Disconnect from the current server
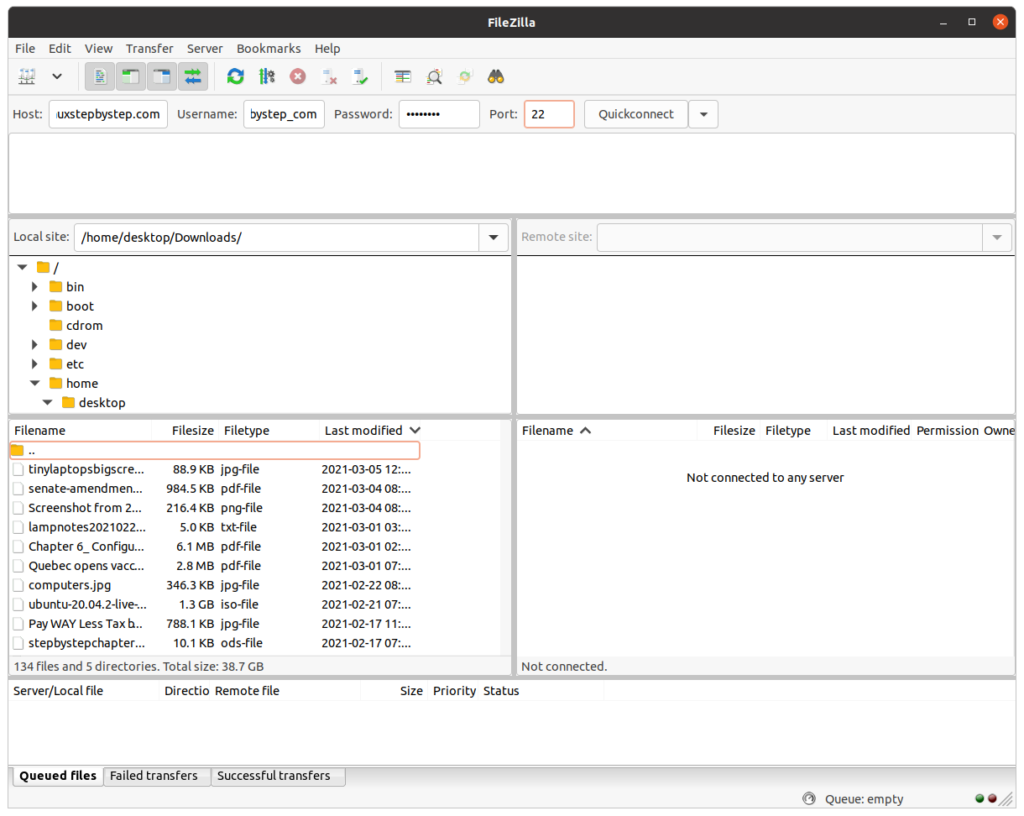Screen dimensions: 1024x816 (x=329, y=76)
